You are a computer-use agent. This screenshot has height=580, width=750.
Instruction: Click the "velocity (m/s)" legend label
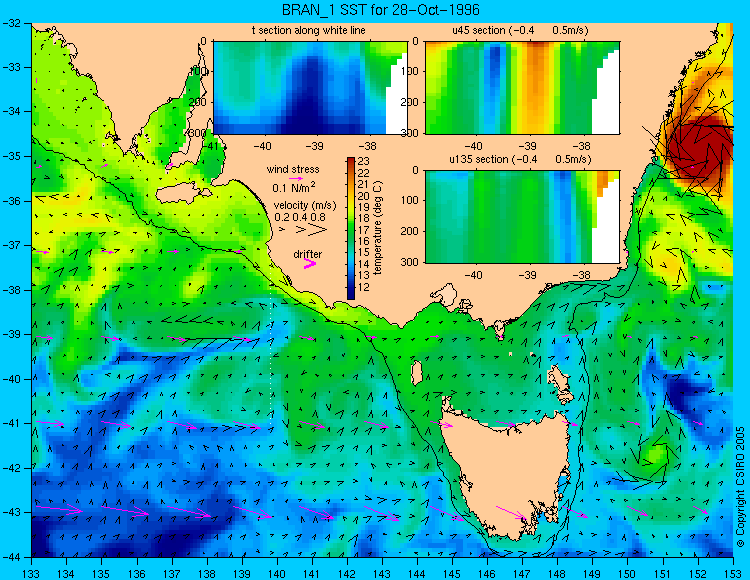tap(305, 206)
